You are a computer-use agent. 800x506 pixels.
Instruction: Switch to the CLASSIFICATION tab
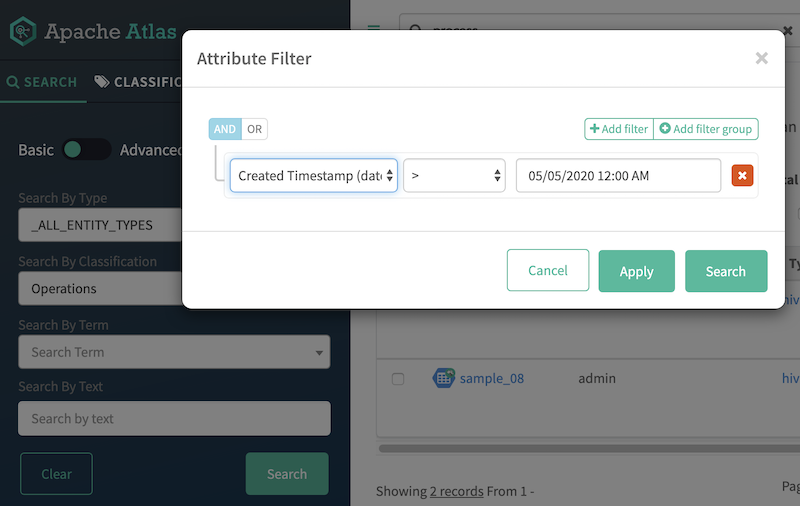coord(138,82)
